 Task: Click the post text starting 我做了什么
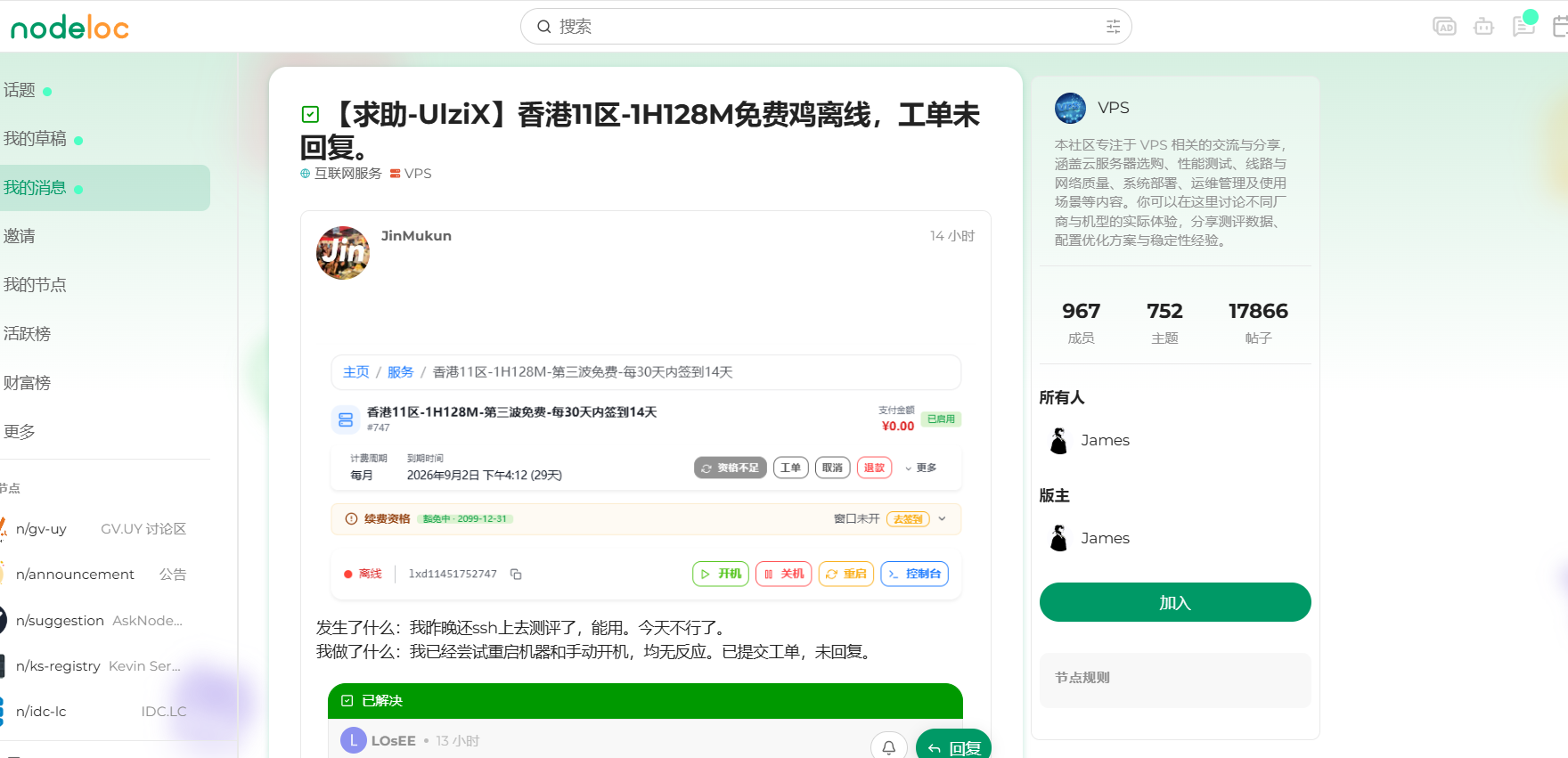(595, 652)
